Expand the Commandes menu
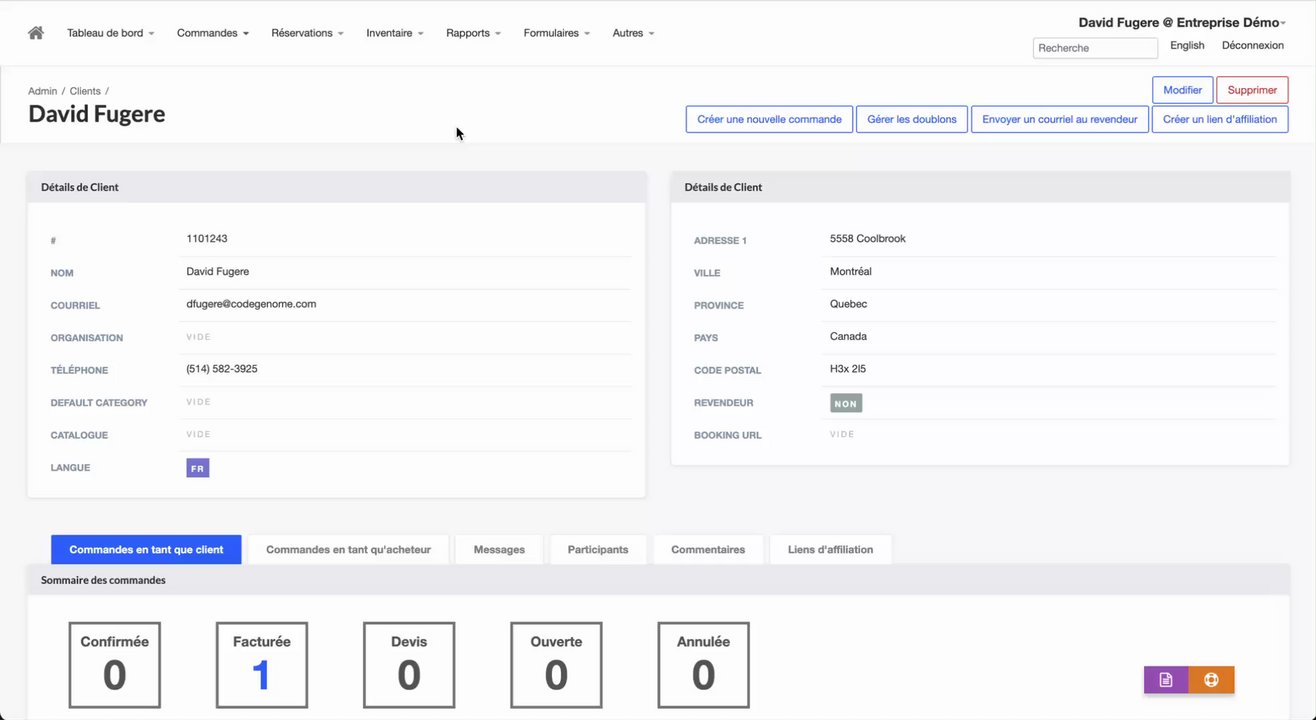The image size is (1316, 720). point(212,33)
